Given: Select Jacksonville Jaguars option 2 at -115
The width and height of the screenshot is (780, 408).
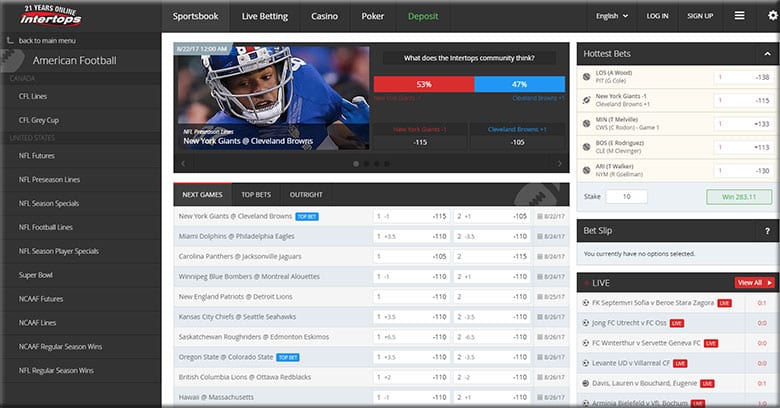Looking at the screenshot, I should [492, 257].
